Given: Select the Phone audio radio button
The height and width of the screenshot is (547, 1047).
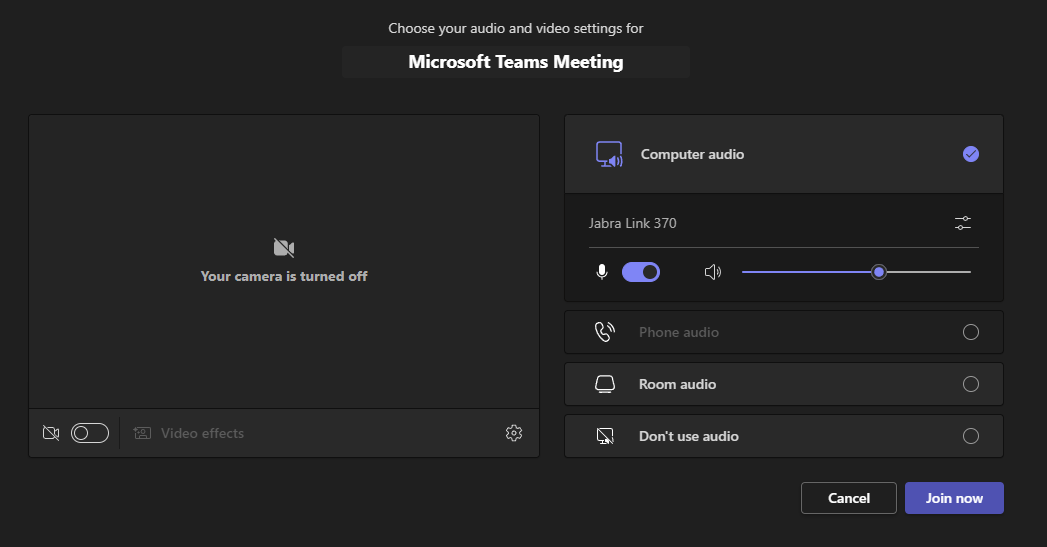Looking at the screenshot, I should (971, 332).
